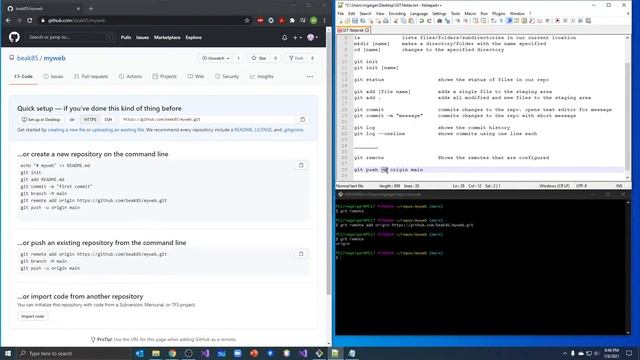Click the Chrome address bar
This screenshot has height=360, width=640.
143,20
